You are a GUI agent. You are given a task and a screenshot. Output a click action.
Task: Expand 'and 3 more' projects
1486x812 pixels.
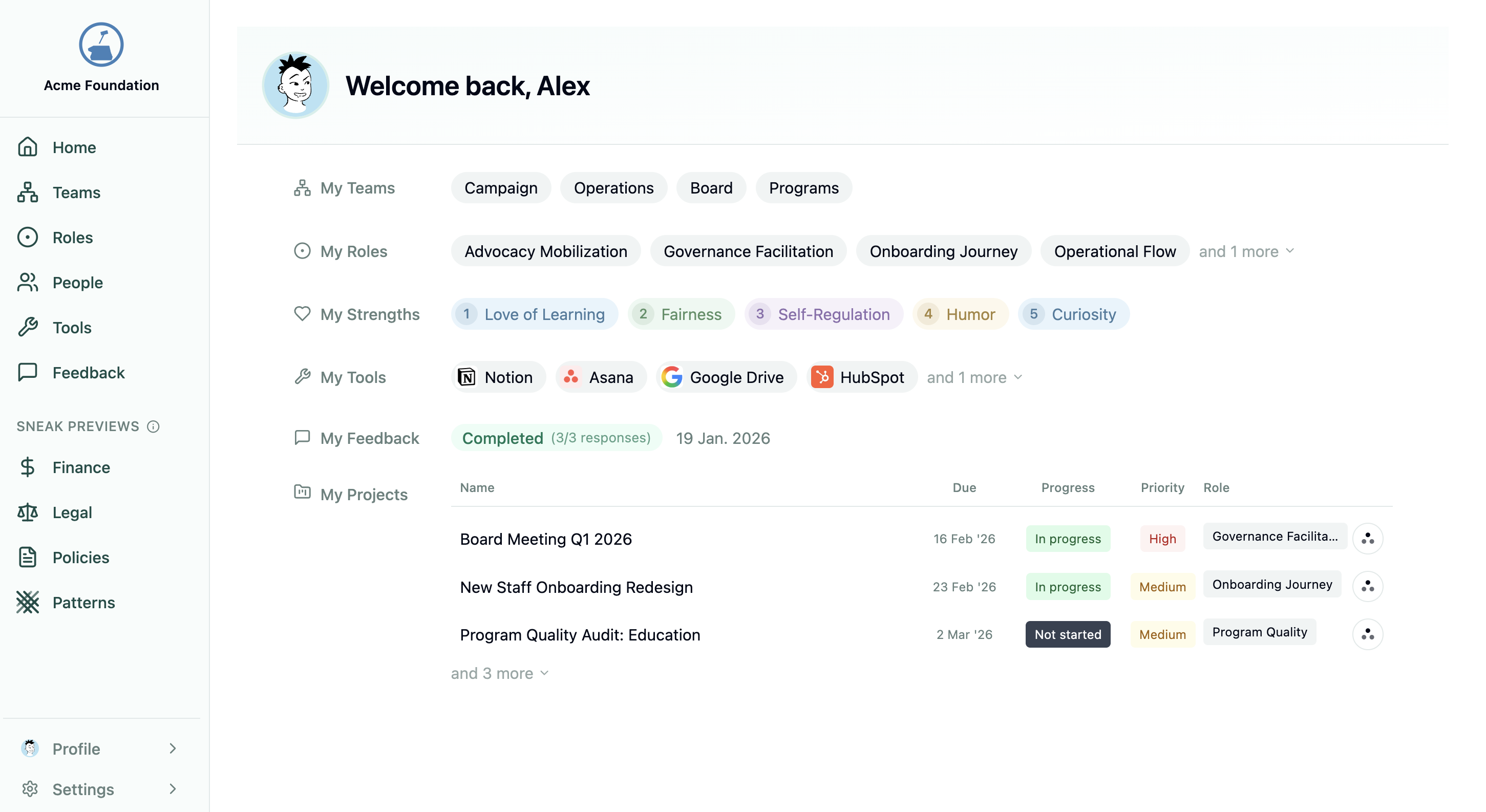pos(500,673)
